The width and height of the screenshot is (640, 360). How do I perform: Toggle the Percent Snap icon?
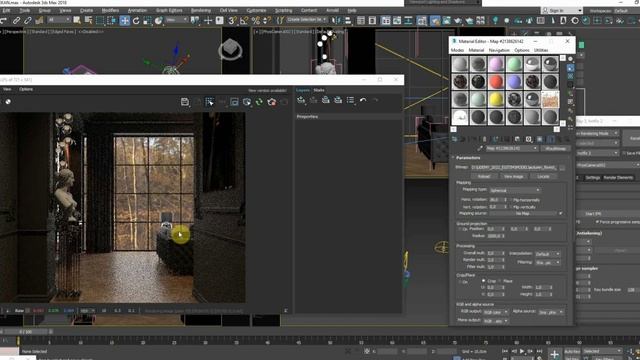click(256, 20)
